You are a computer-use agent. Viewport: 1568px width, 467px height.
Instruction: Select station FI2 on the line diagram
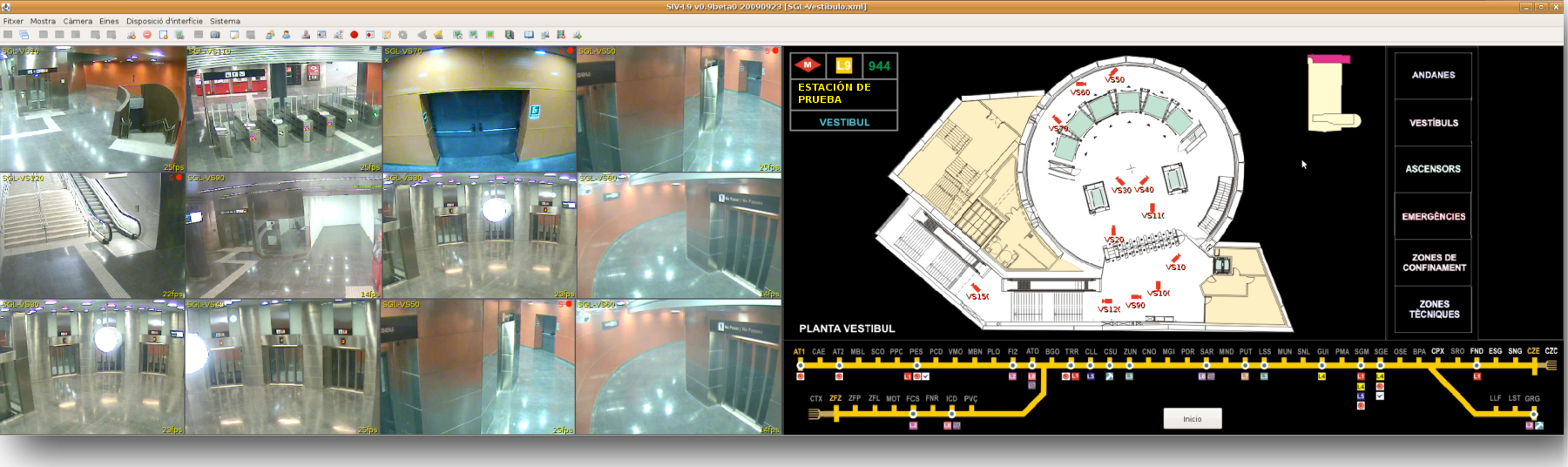pyautogui.click(x=1012, y=352)
